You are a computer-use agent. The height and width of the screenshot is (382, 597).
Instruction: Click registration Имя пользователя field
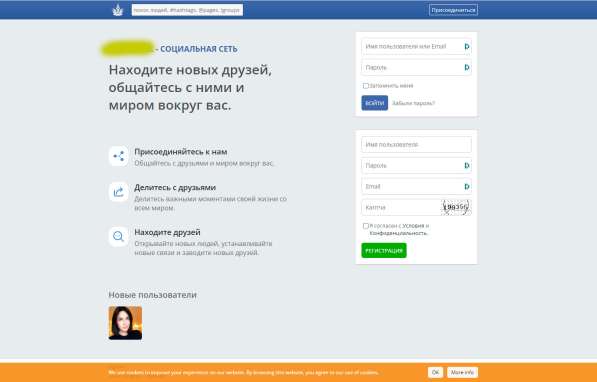(416, 144)
